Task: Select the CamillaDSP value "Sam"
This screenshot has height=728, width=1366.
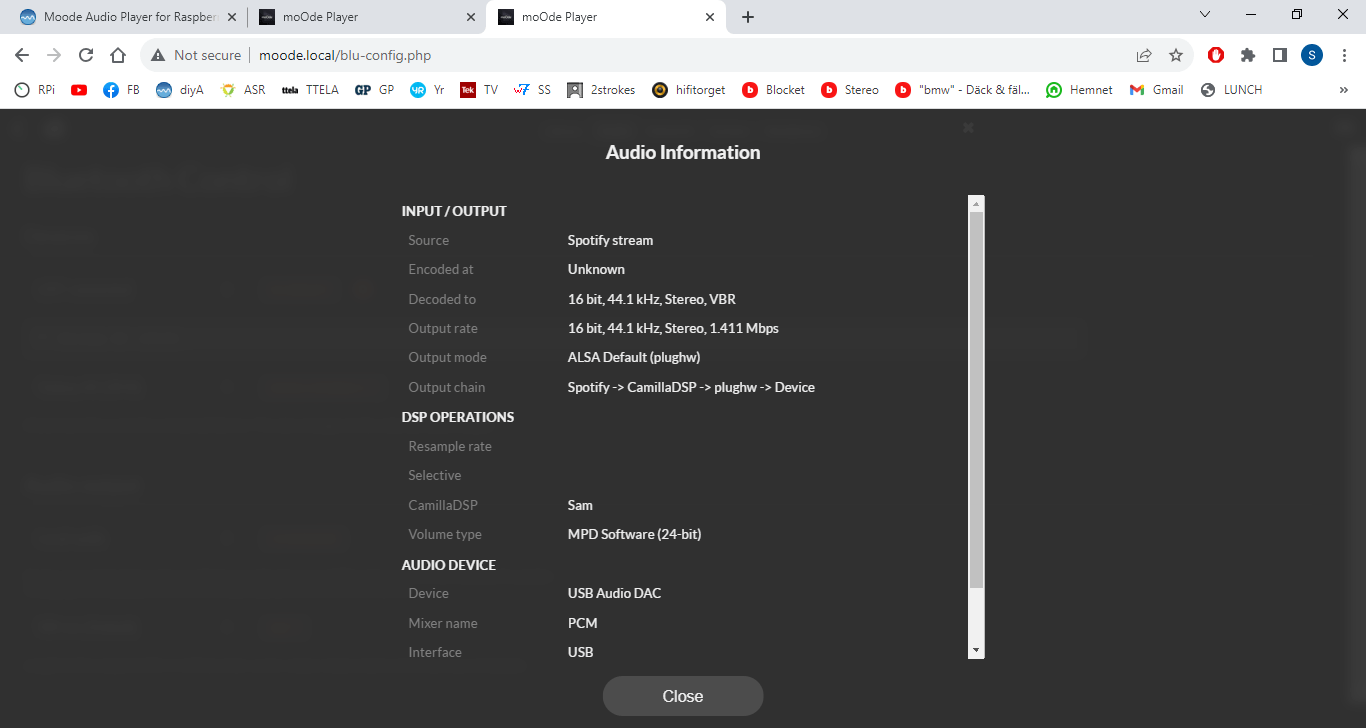Action: (x=580, y=505)
